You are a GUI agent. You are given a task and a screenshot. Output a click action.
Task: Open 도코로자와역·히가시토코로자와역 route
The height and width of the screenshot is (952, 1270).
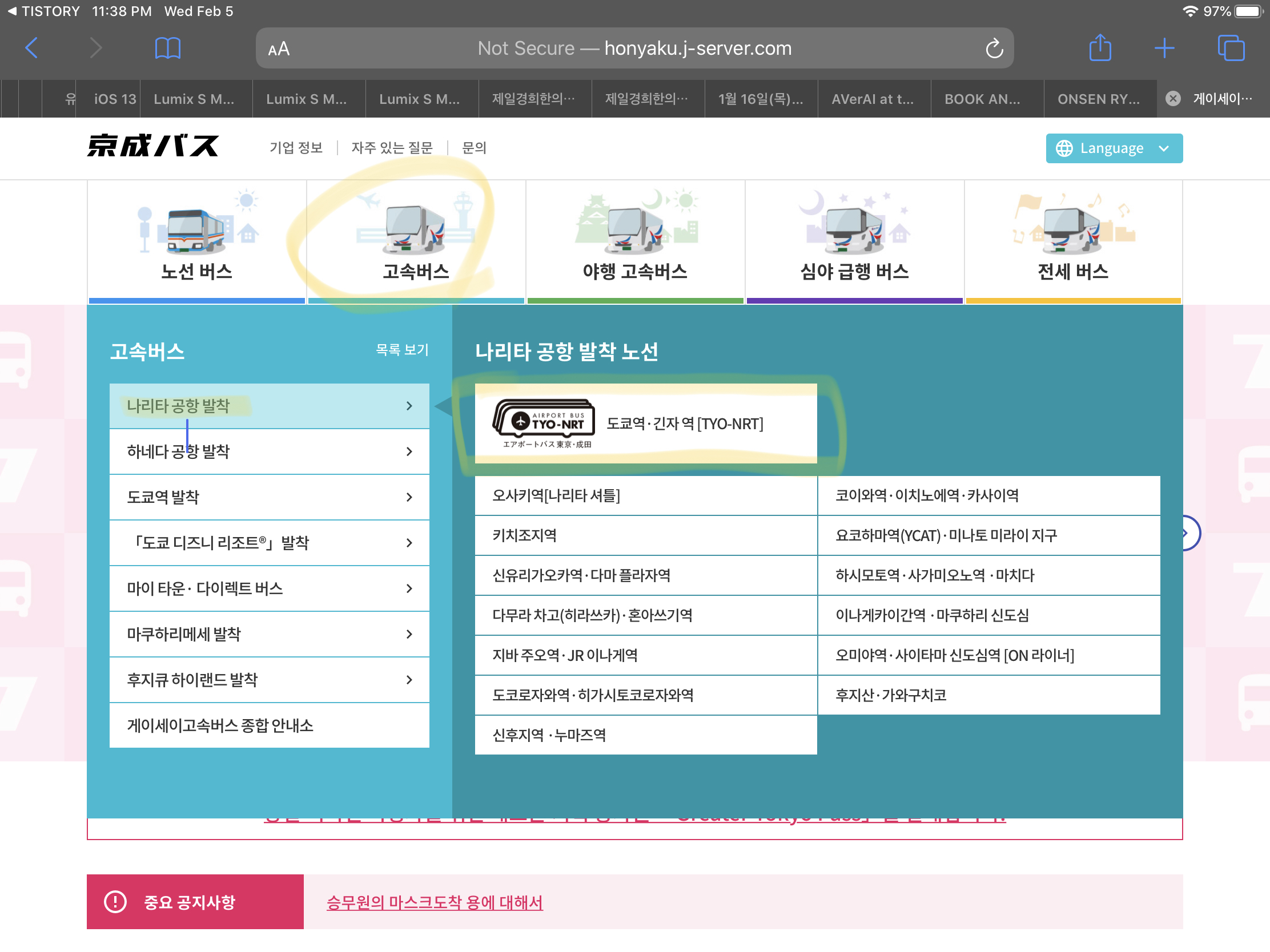click(x=646, y=696)
